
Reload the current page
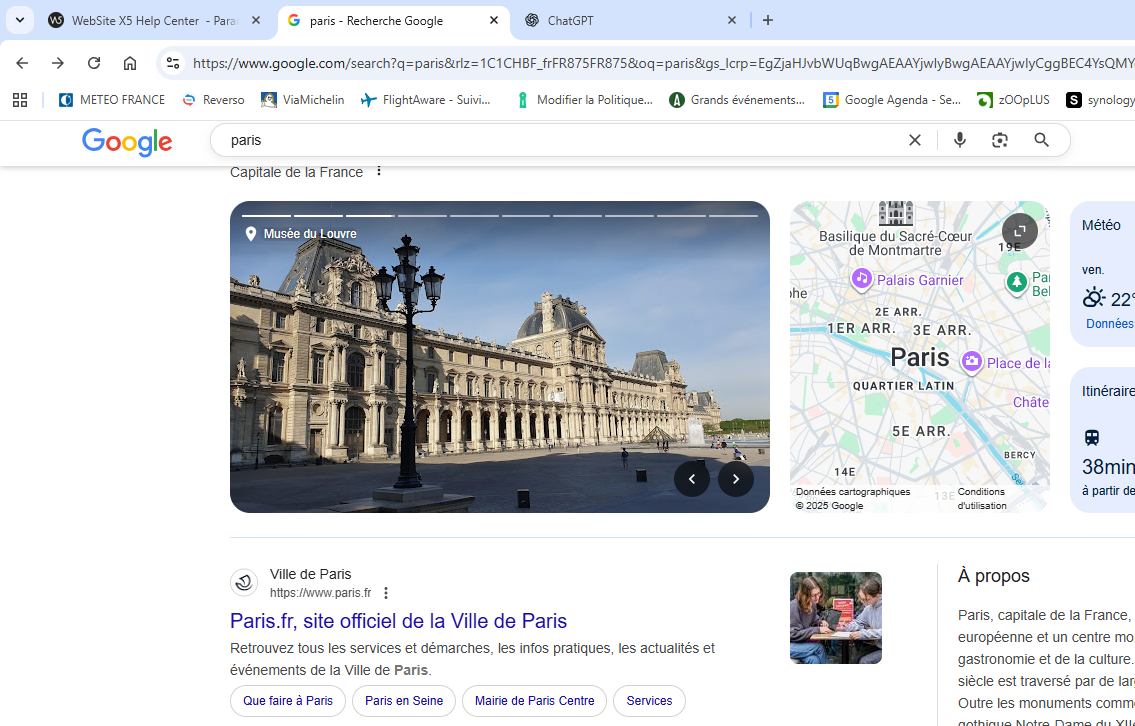coord(94,63)
